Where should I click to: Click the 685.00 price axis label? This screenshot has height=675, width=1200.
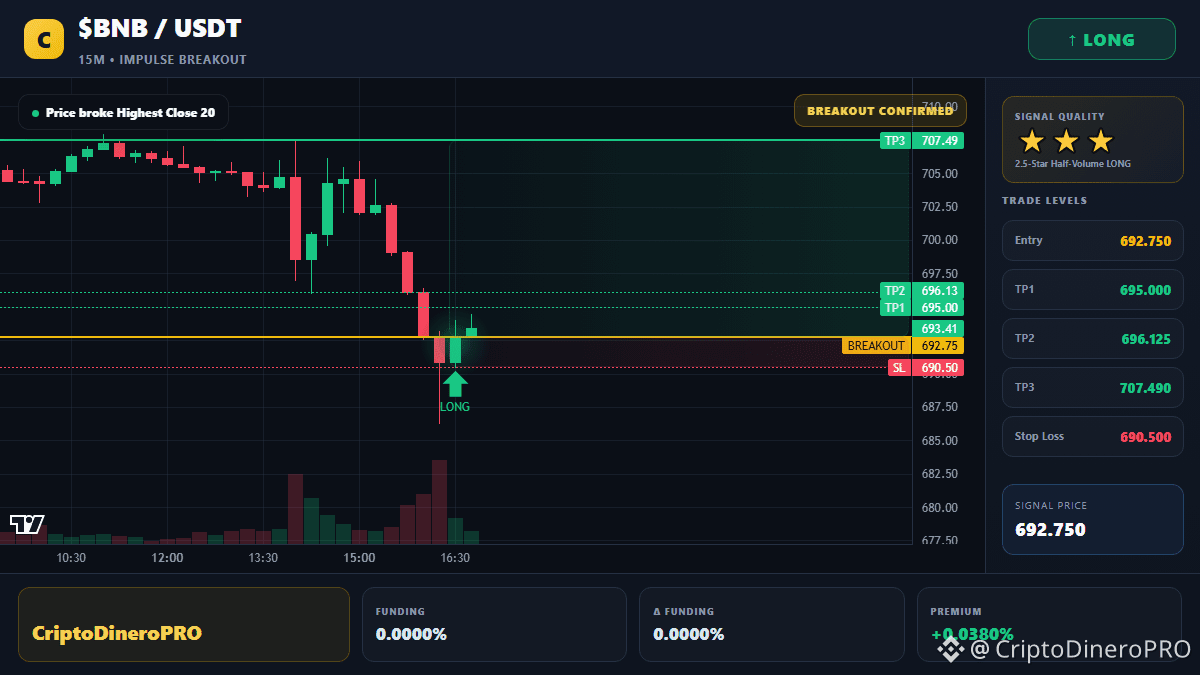click(940, 441)
